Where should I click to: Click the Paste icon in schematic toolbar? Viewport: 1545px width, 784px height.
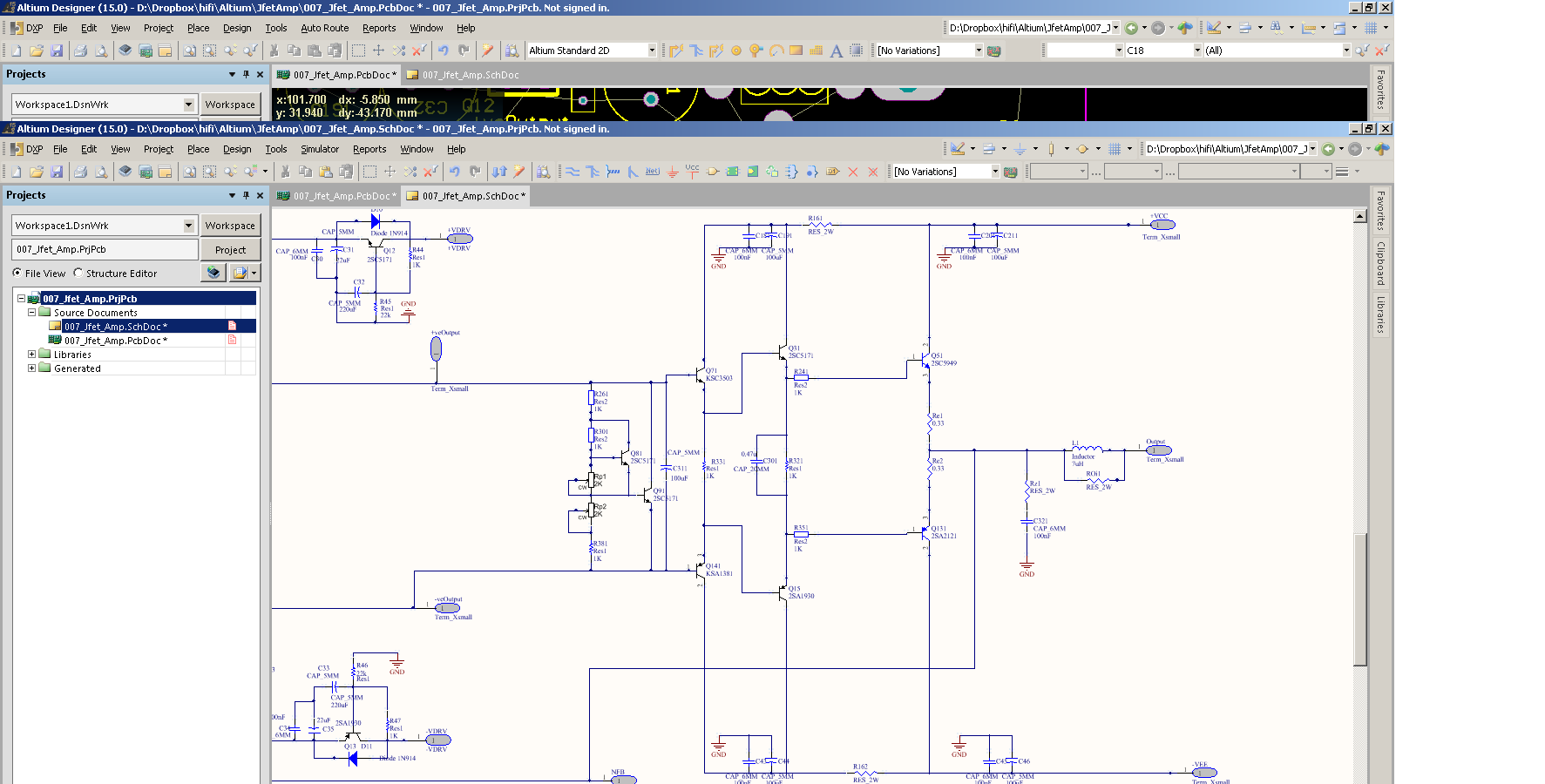[326, 172]
